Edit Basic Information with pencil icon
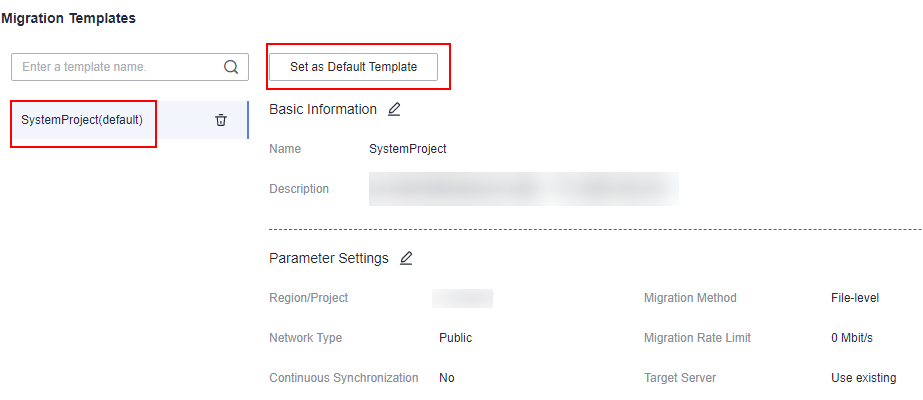 [x=394, y=109]
